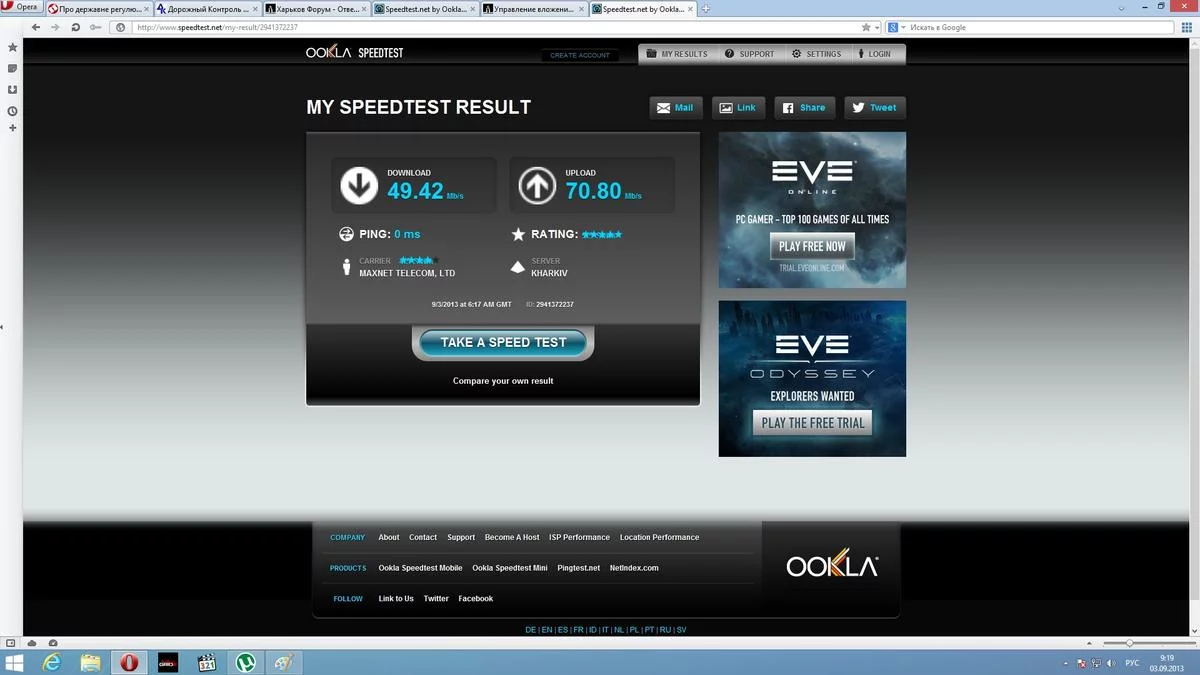
Task: Toggle the panel button in status bar
Action: 10,643
